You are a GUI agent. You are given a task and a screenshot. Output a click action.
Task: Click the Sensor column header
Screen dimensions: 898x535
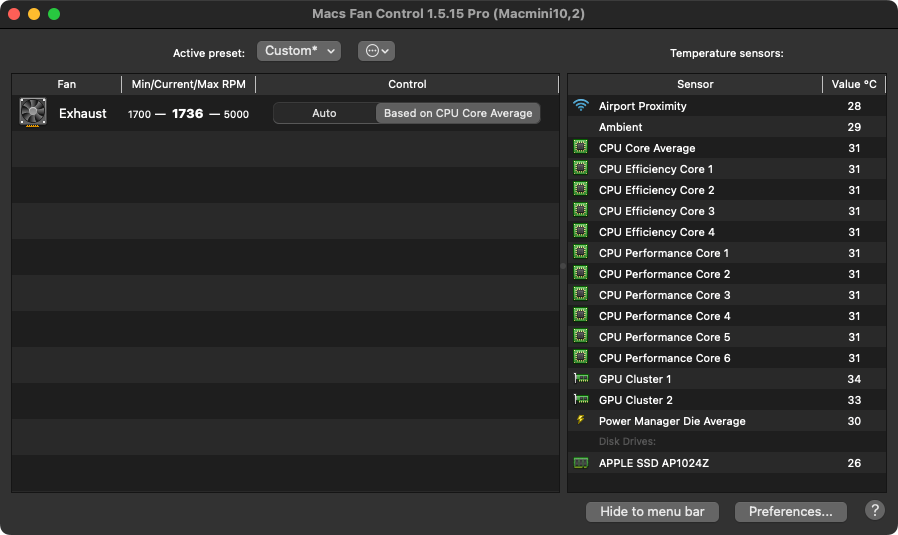tap(695, 84)
